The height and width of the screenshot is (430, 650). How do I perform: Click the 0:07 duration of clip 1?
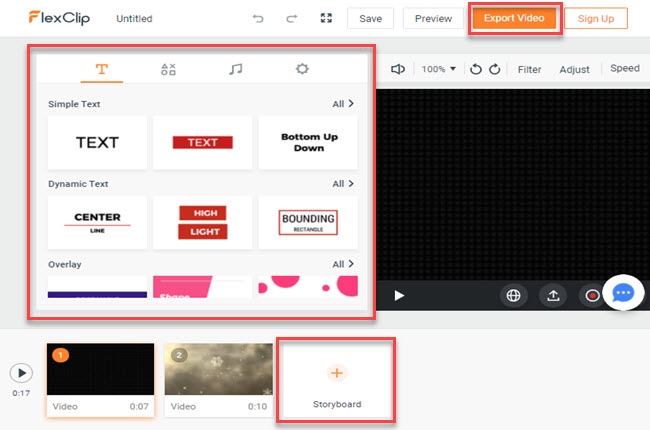[139, 407]
